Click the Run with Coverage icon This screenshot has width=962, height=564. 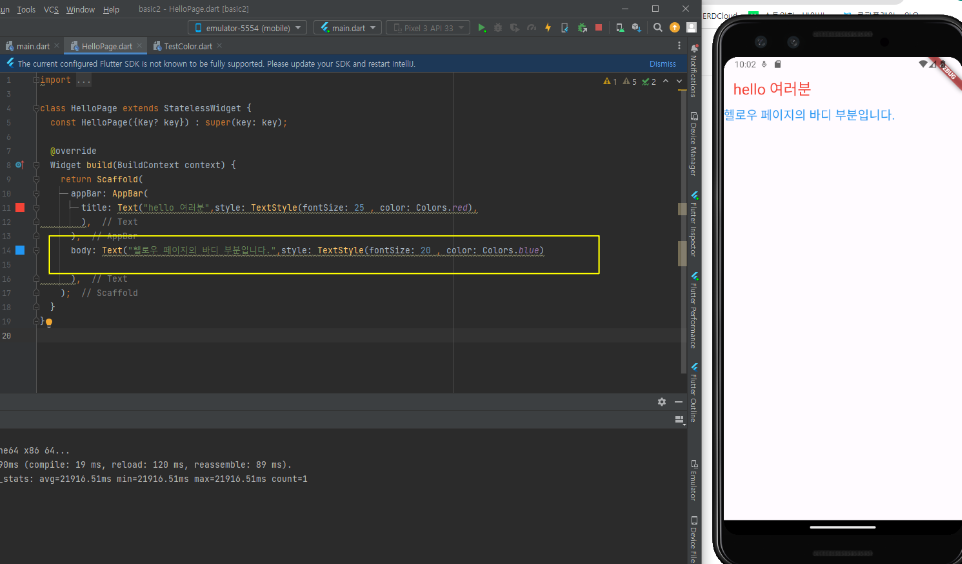point(515,28)
